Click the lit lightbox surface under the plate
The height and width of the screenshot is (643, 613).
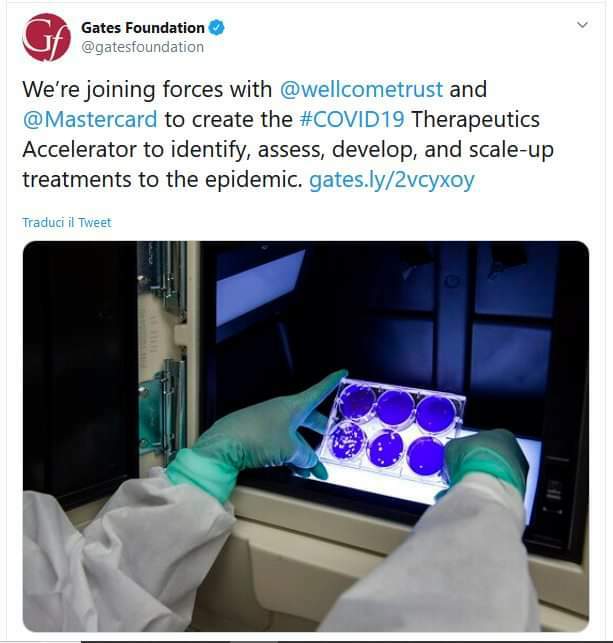(414, 478)
